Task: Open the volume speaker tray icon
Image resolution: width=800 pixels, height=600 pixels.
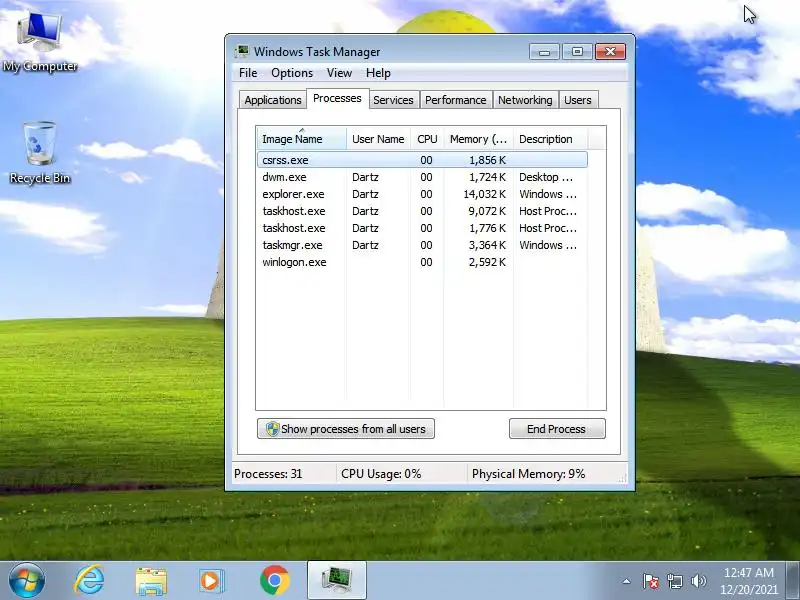Action: coord(698,581)
